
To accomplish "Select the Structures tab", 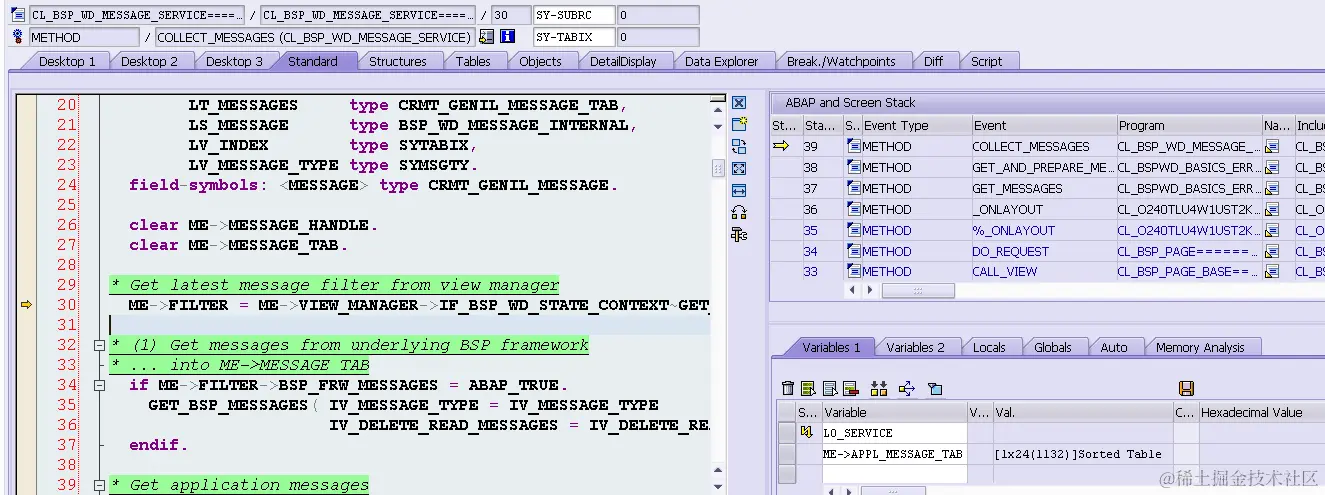I will [397, 61].
